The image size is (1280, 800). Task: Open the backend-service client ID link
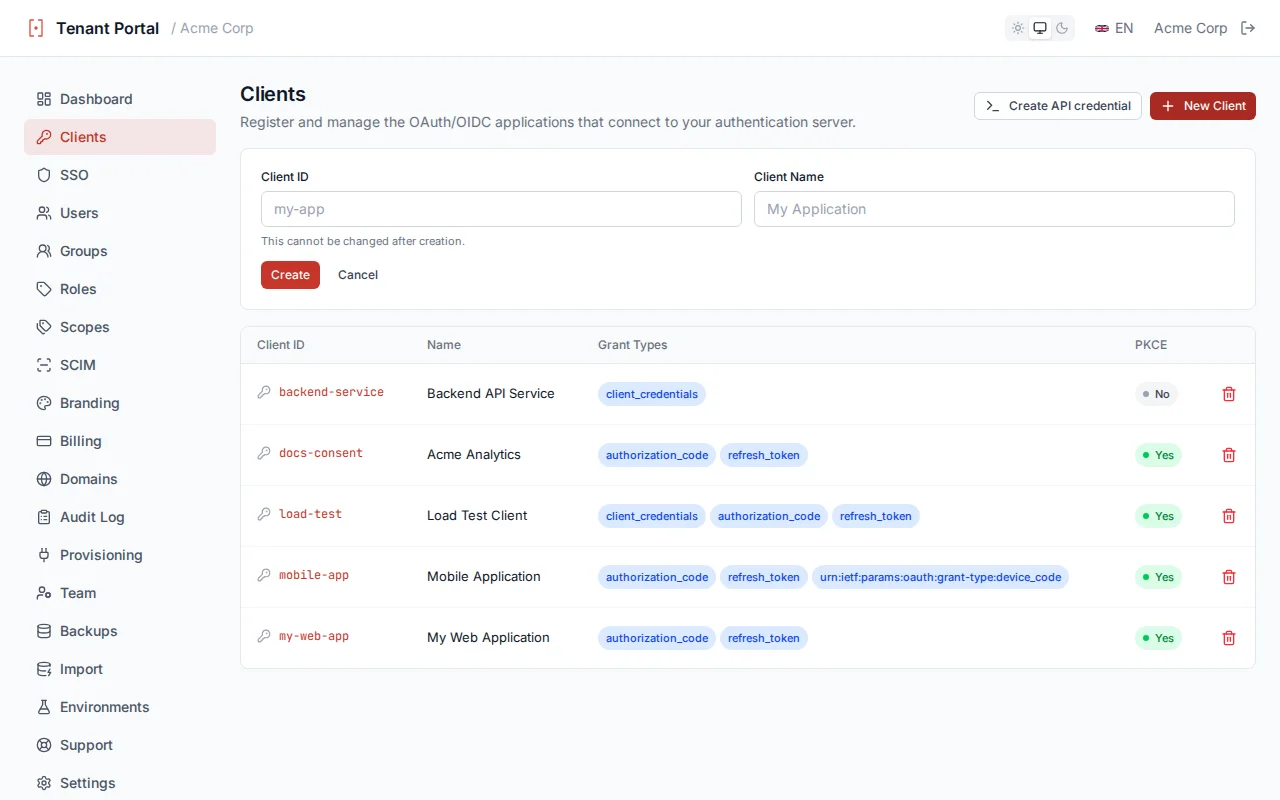331,392
